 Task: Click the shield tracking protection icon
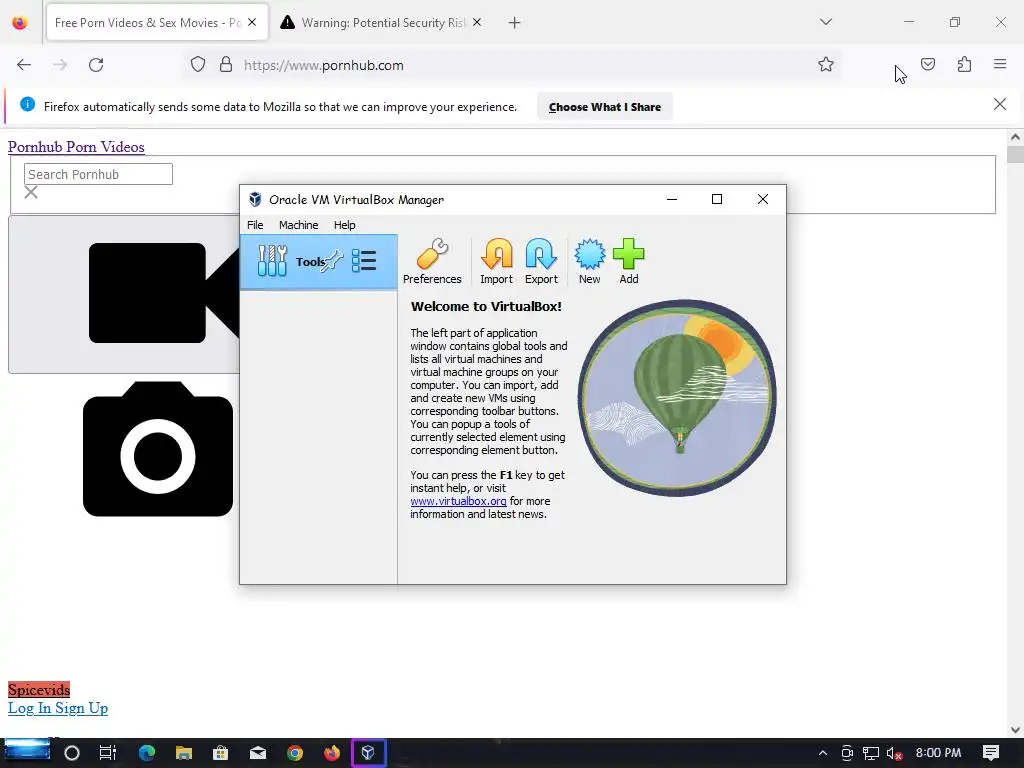click(198, 64)
